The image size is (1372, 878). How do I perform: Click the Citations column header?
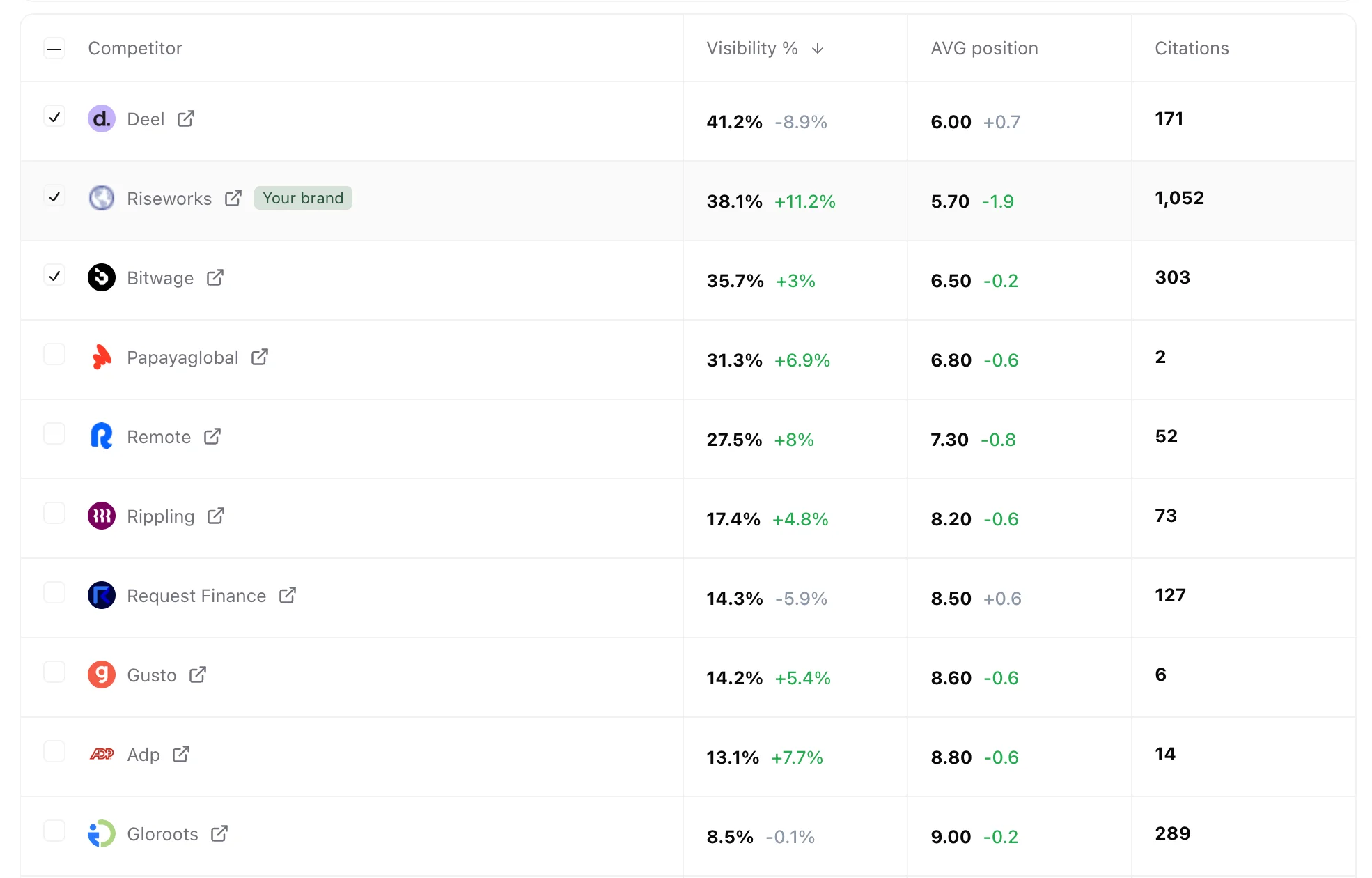(1192, 48)
